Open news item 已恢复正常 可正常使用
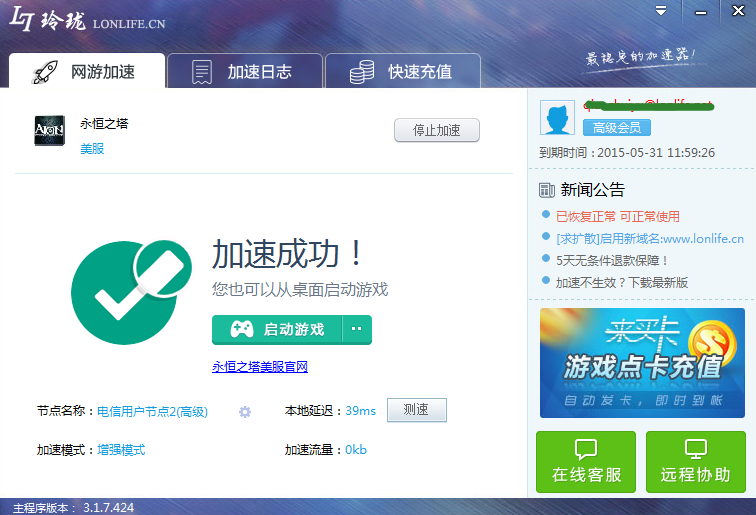Screen dimensions: 756x515 (618, 217)
